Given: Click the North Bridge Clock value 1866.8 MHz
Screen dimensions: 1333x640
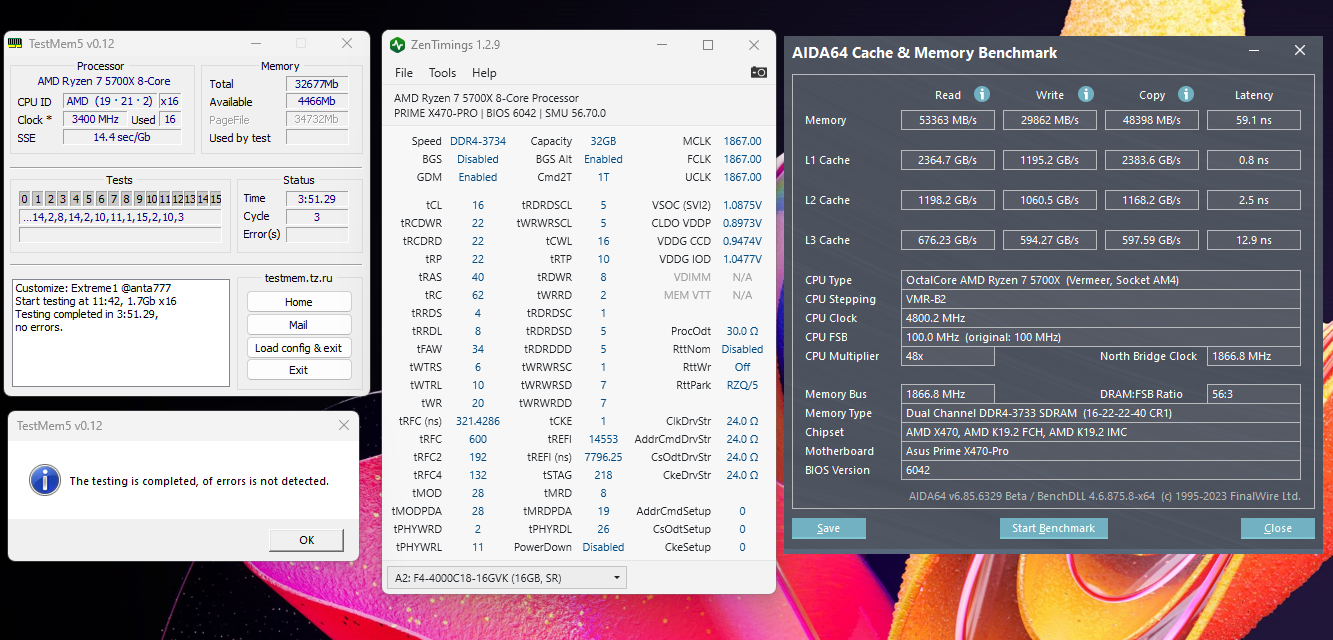Looking at the screenshot, I should [1254, 356].
